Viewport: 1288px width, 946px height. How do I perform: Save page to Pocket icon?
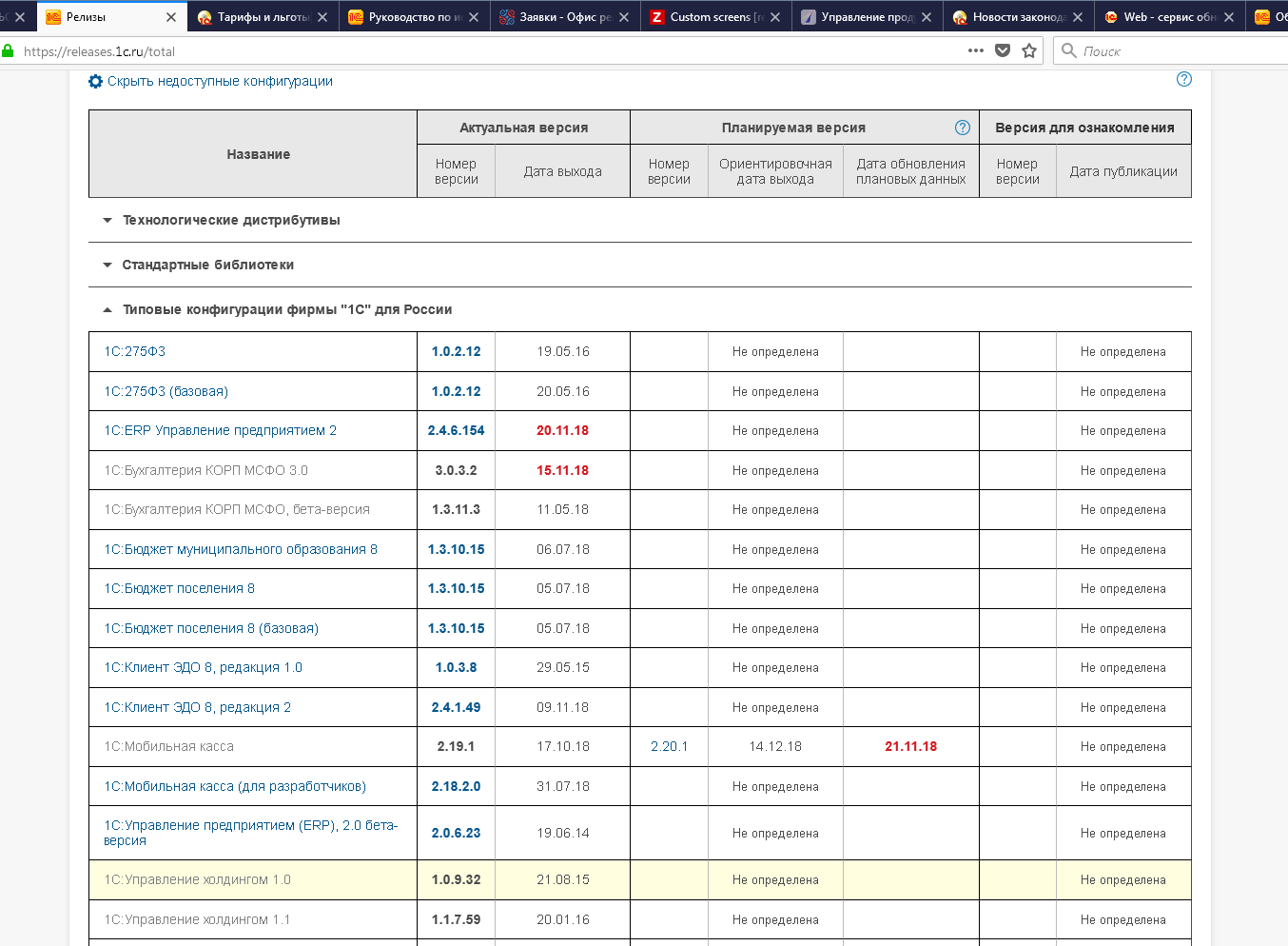tap(1003, 50)
